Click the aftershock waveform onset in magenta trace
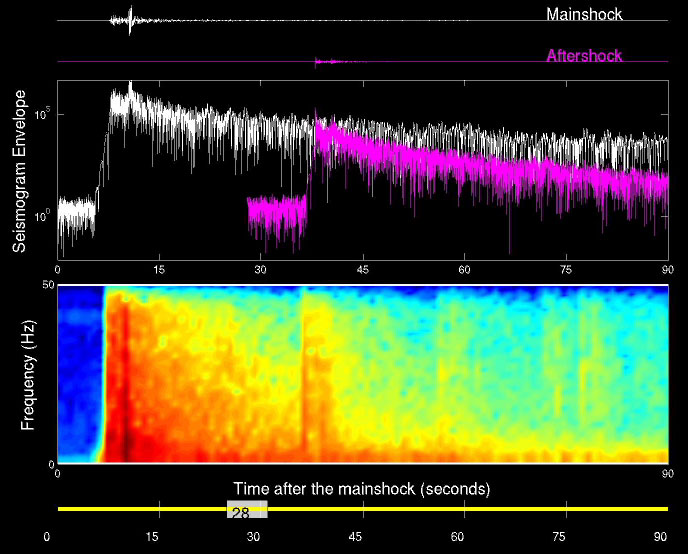Viewport: 688px width, 554px height. (316, 62)
